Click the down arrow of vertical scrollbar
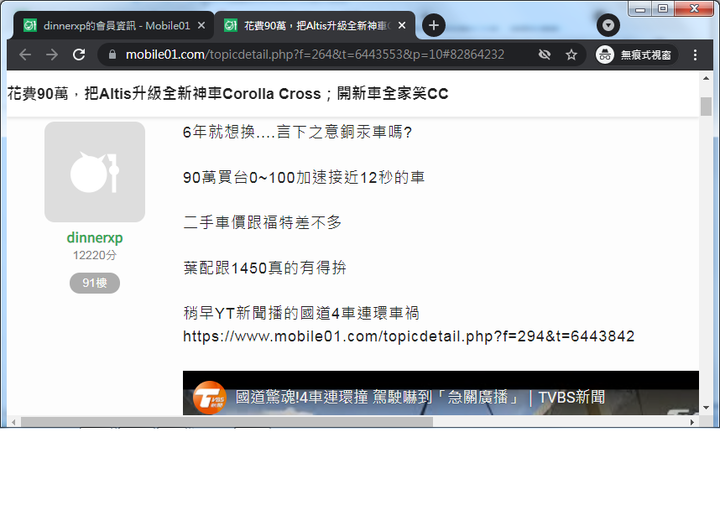 (x=706, y=407)
